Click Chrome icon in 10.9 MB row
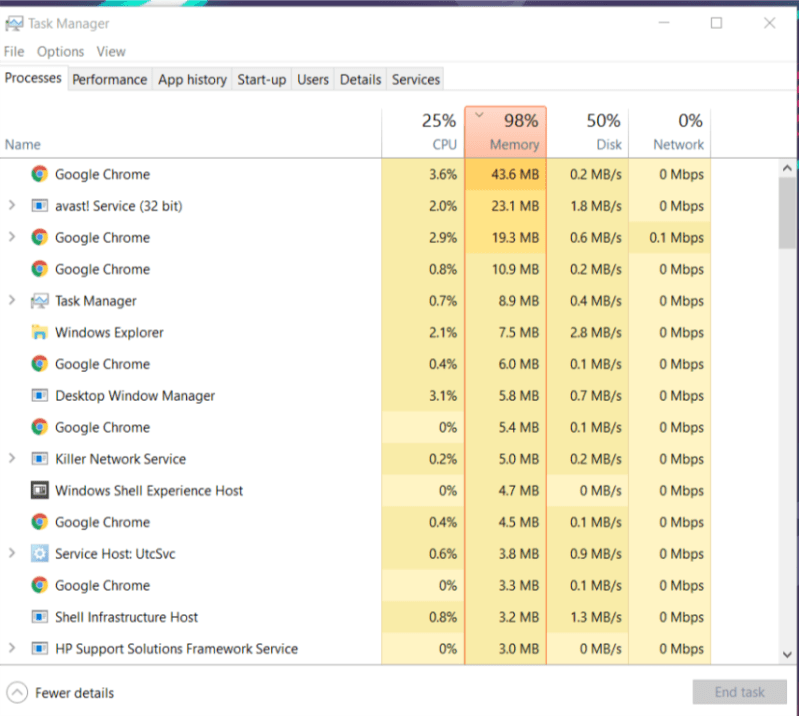Screen dimensions: 799x716 40,269
